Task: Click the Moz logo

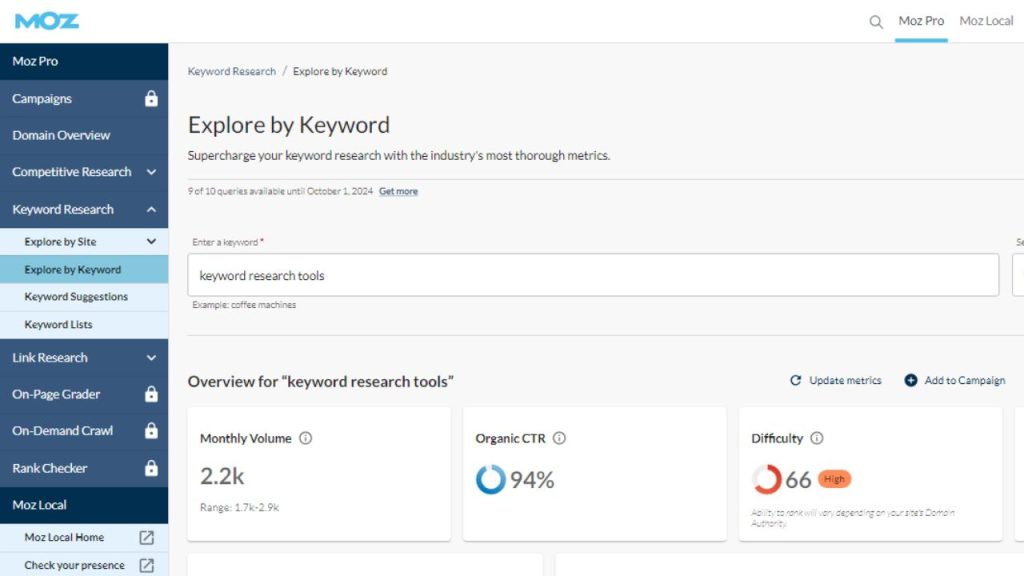Action: (47, 21)
